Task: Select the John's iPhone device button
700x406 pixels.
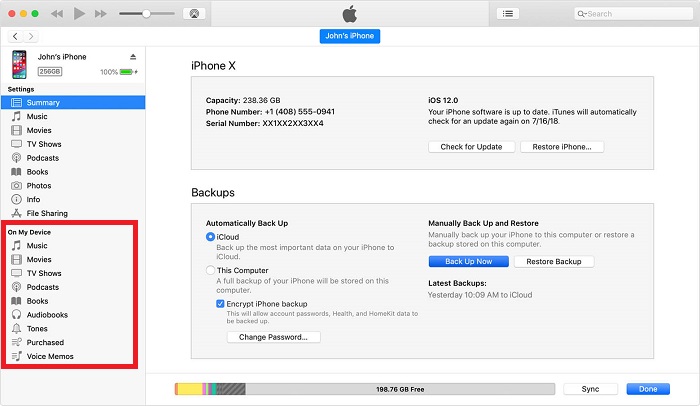Action: tap(350, 36)
